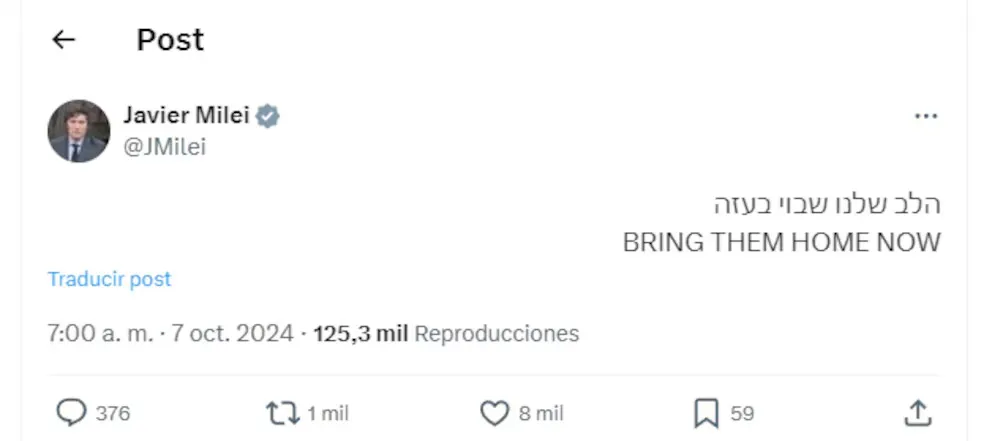Like the post with the heart icon
The image size is (992, 441).
[495, 412]
